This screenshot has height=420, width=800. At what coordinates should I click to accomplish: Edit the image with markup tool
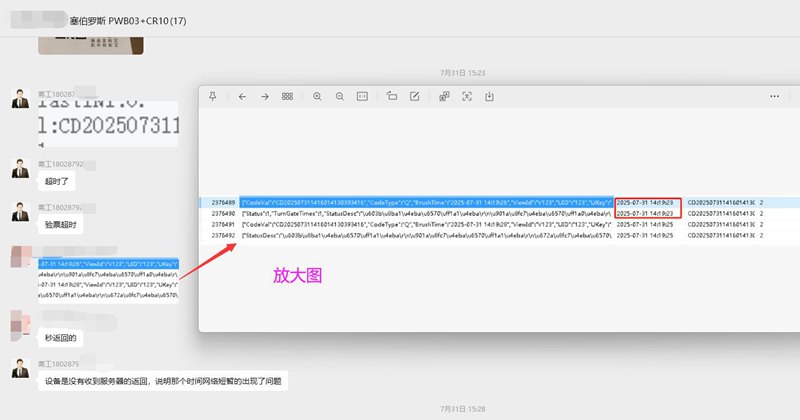(414, 97)
